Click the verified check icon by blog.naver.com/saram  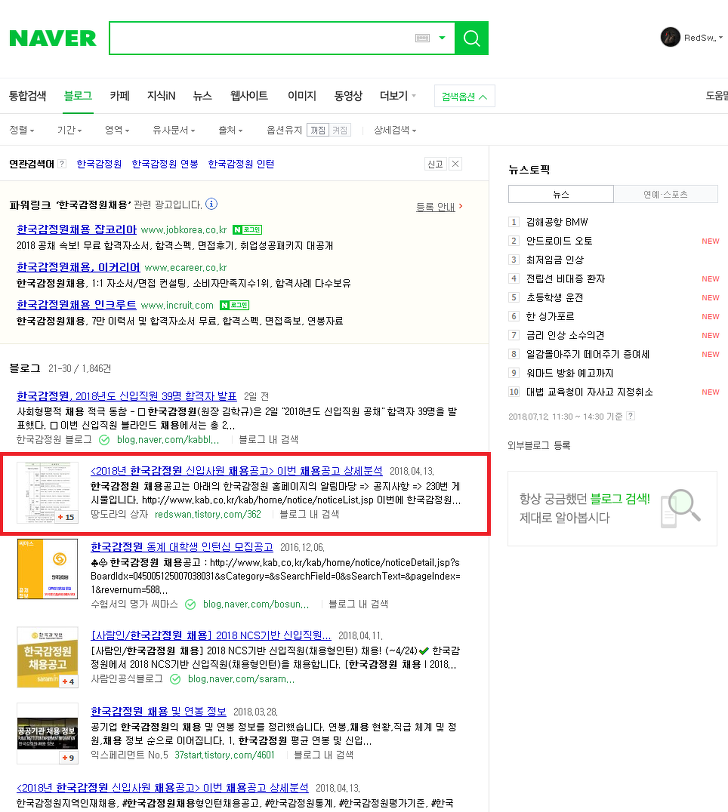tap(176, 679)
